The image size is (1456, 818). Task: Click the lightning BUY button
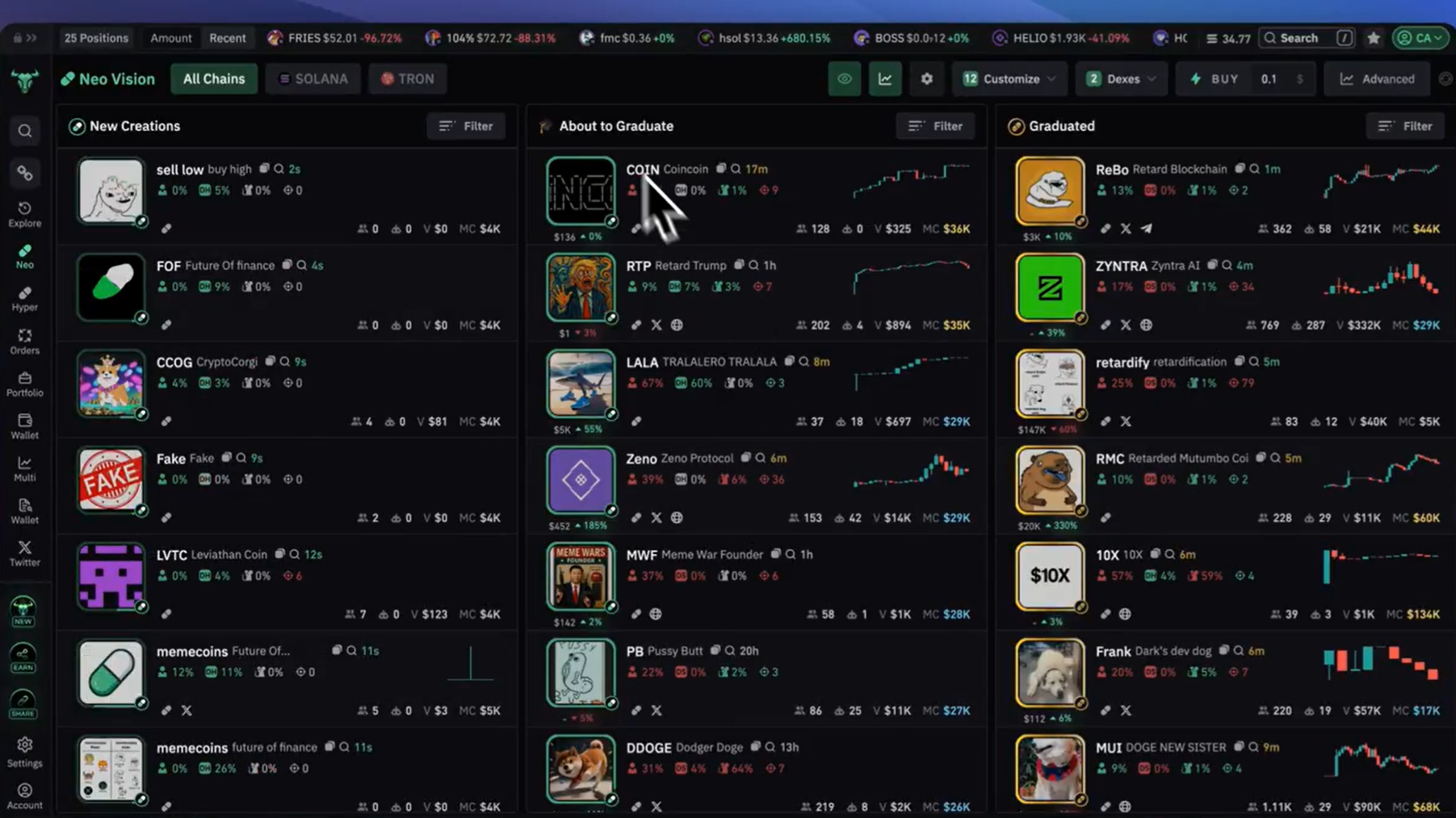click(1214, 79)
